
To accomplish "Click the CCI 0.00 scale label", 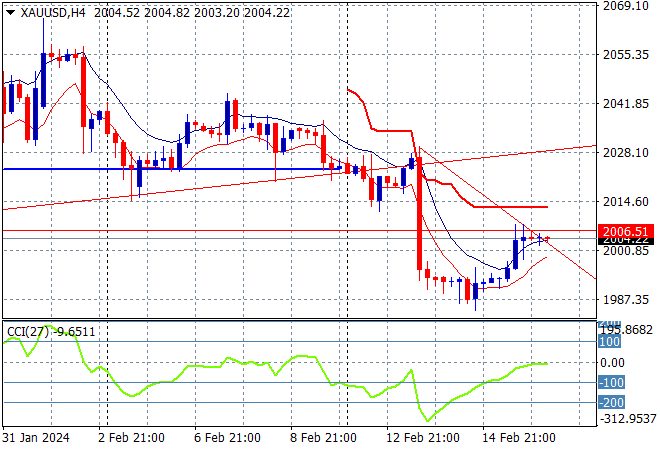I will (x=612, y=362).
